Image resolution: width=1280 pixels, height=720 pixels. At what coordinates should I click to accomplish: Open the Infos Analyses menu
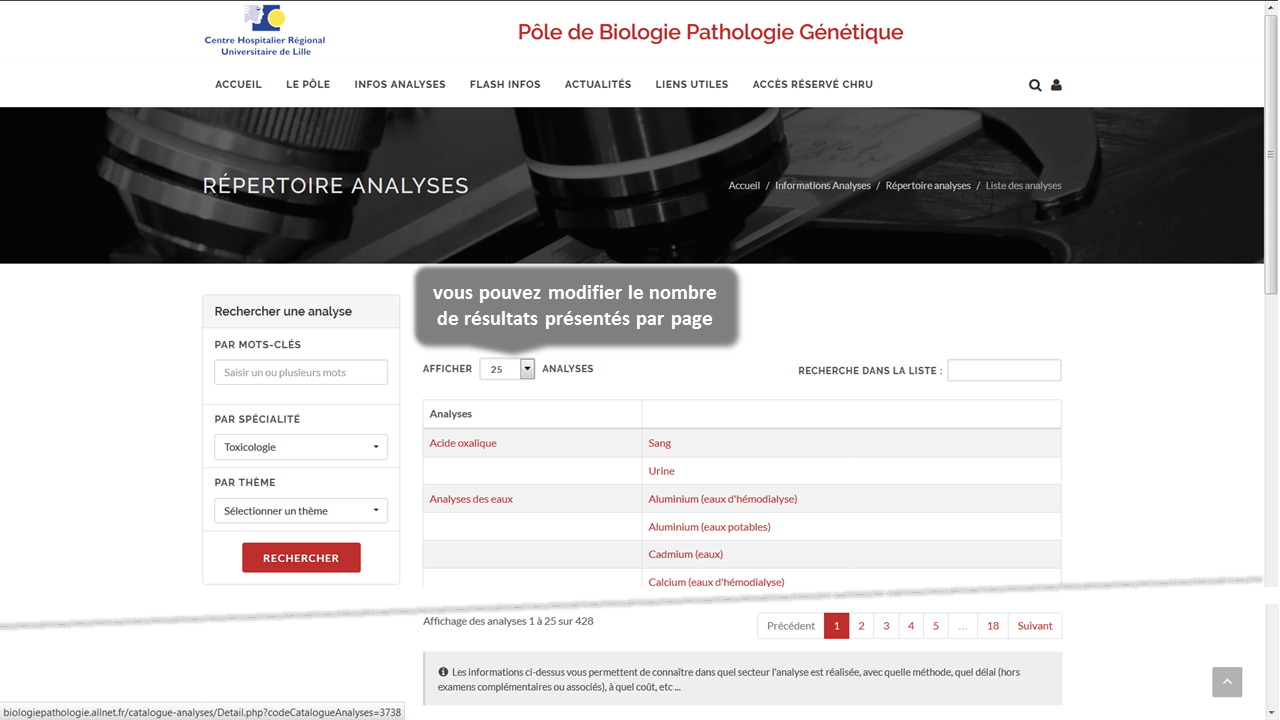point(399,85)
